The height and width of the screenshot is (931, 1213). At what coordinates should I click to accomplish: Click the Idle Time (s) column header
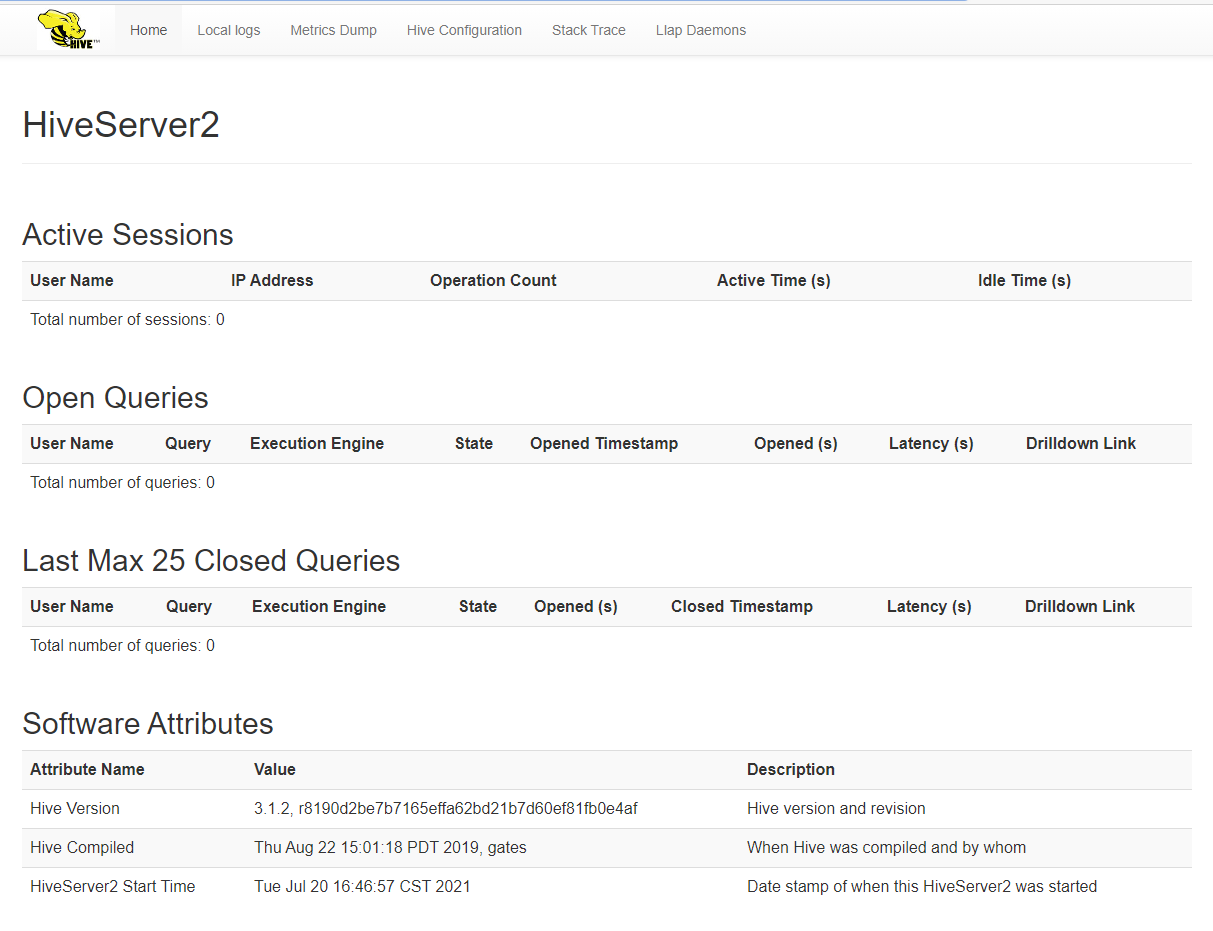(x=1024, y=281)
